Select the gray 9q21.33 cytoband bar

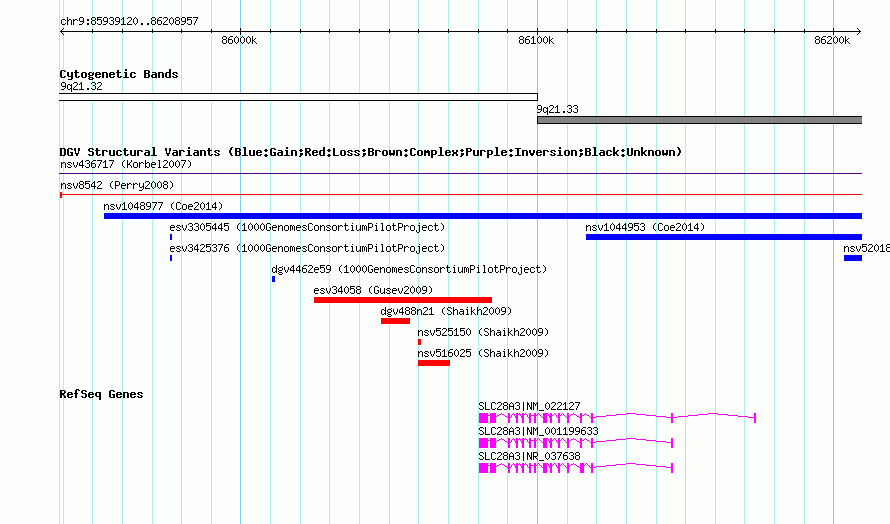[x=699, y=120]
